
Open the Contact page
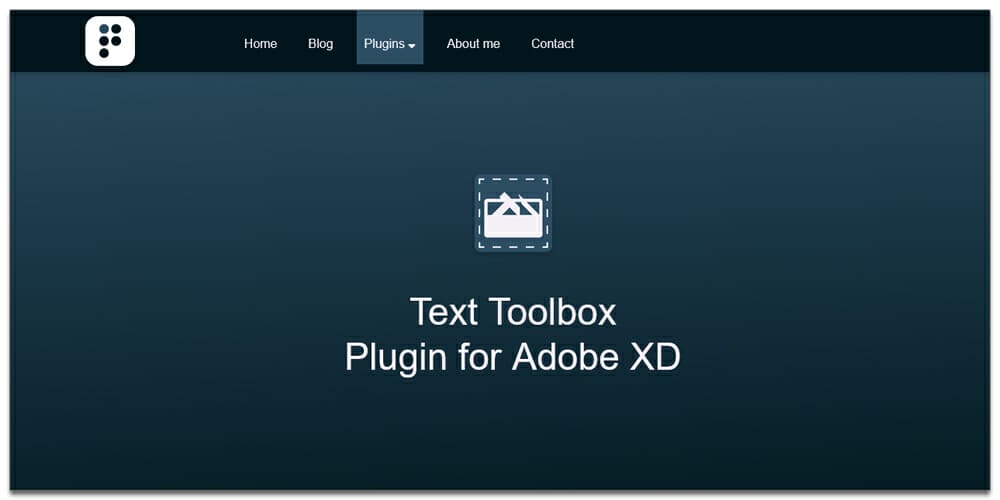point(553,44)
